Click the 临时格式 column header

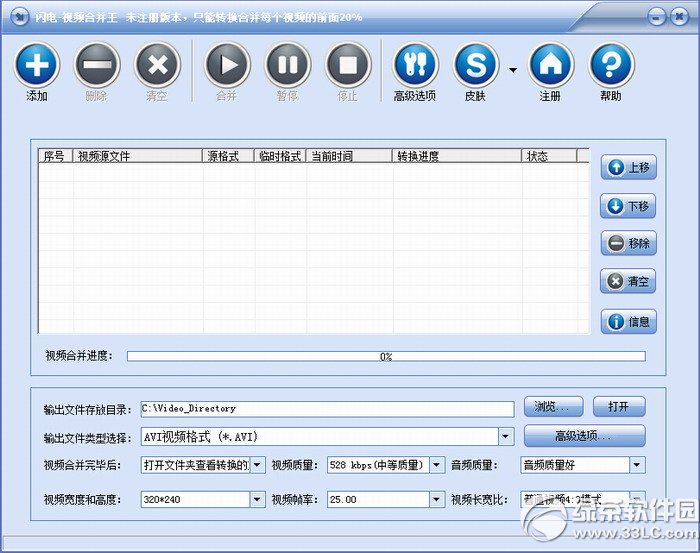pos(280,156)
